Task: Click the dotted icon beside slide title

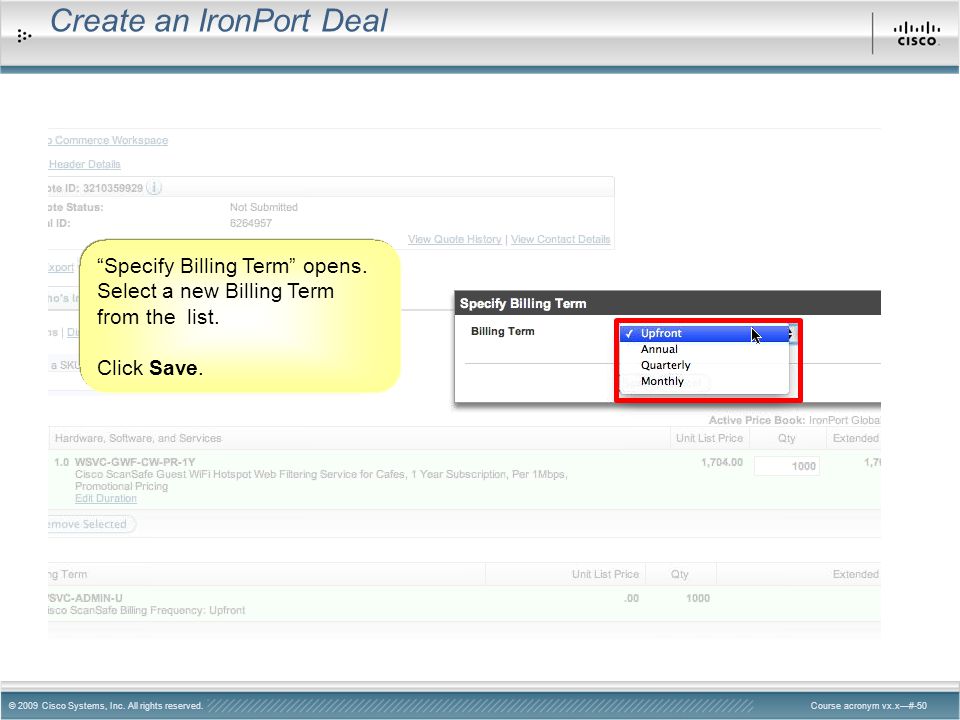Action: (x=24, y=36)
